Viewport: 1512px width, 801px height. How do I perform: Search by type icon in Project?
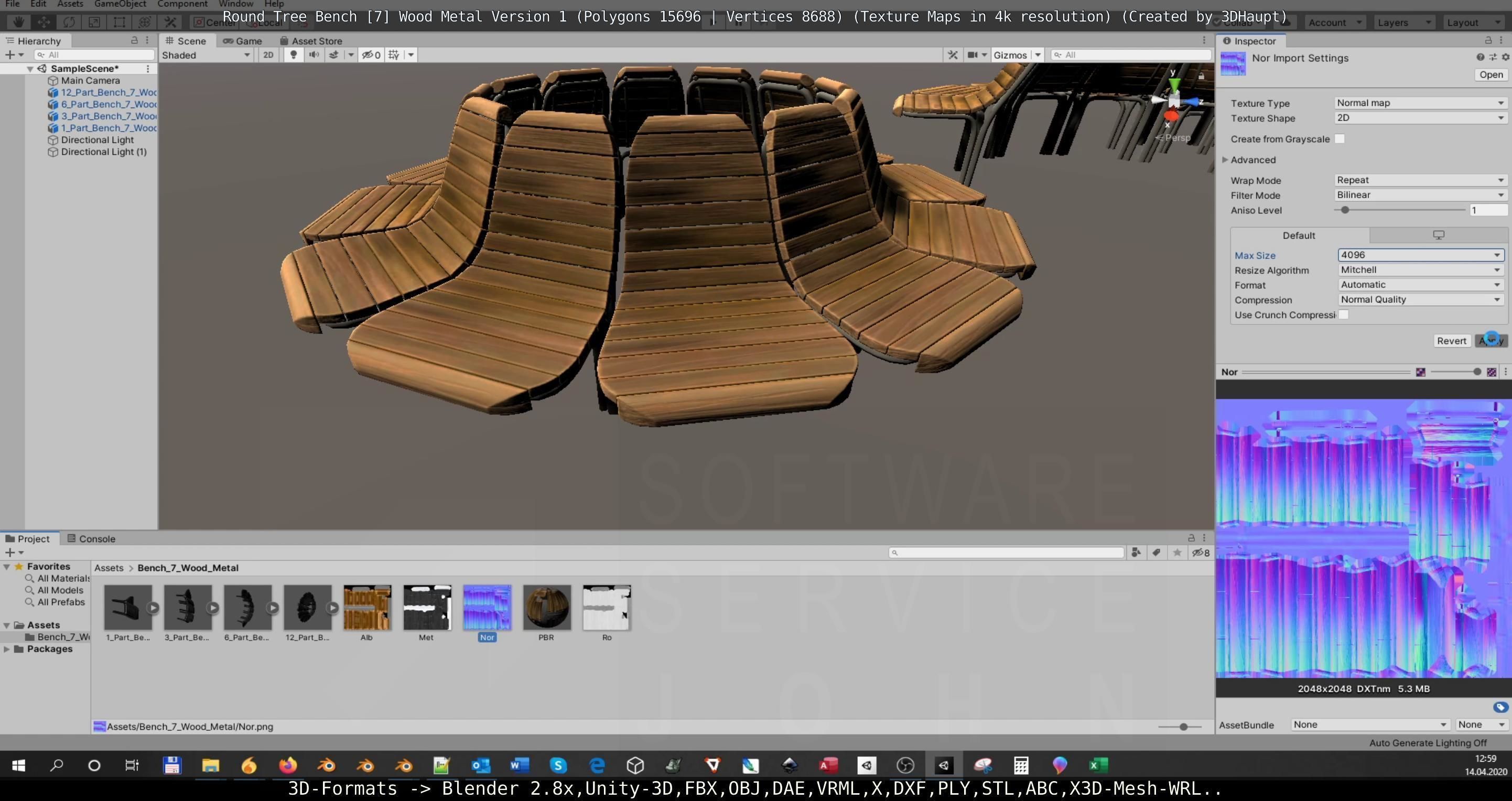pyautogui.click(x=1136, y=552)
